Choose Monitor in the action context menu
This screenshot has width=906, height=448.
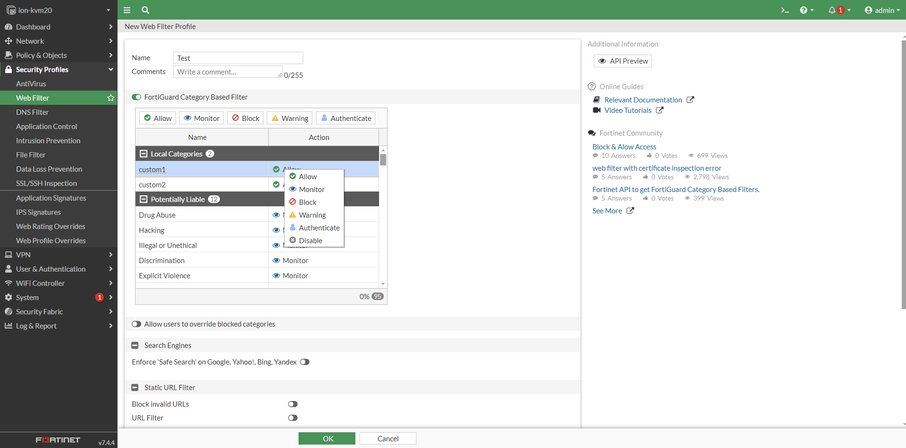314,189
